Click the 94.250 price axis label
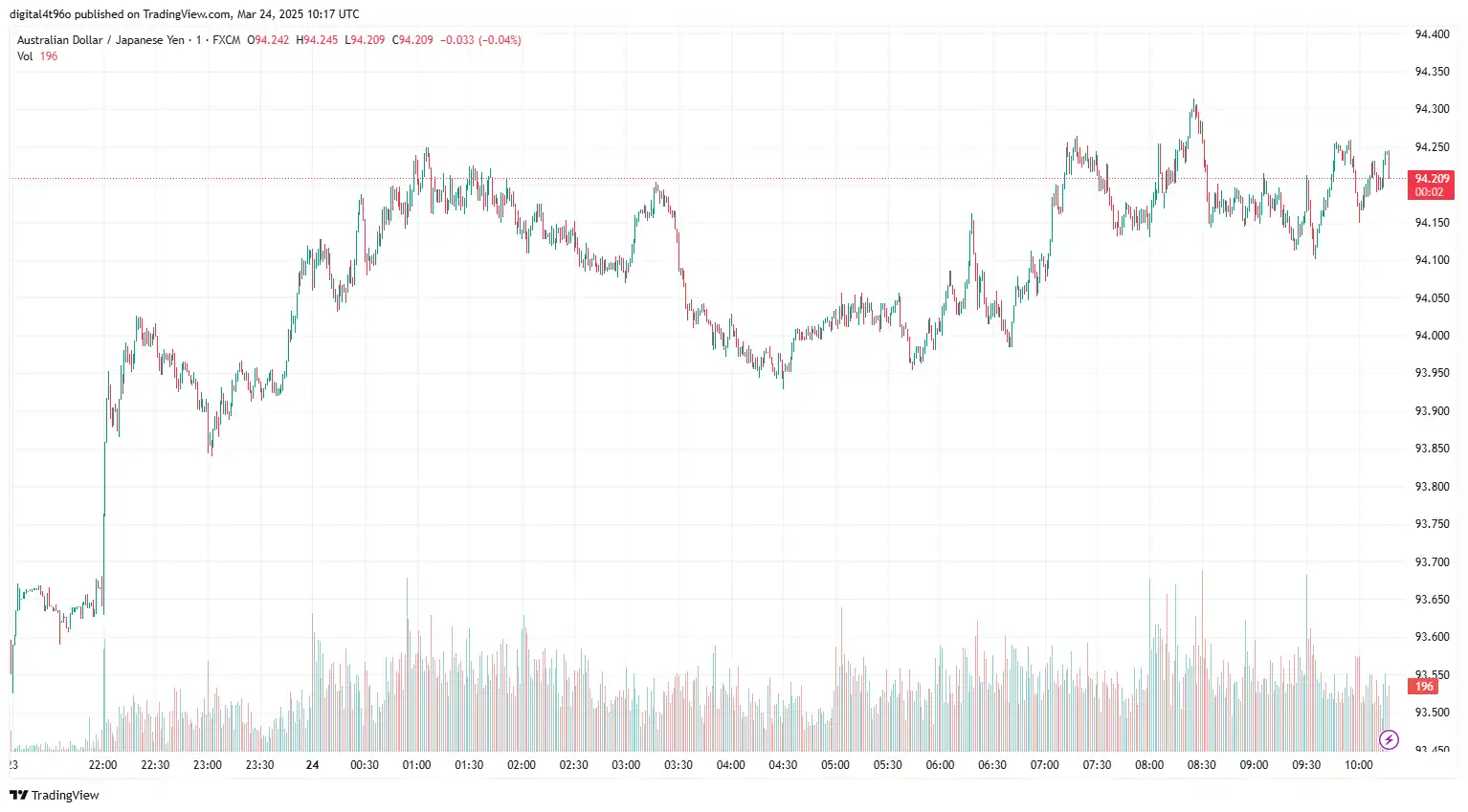Image resolution: width=1468 pixels, height=812 pixels. (1432, 147)
